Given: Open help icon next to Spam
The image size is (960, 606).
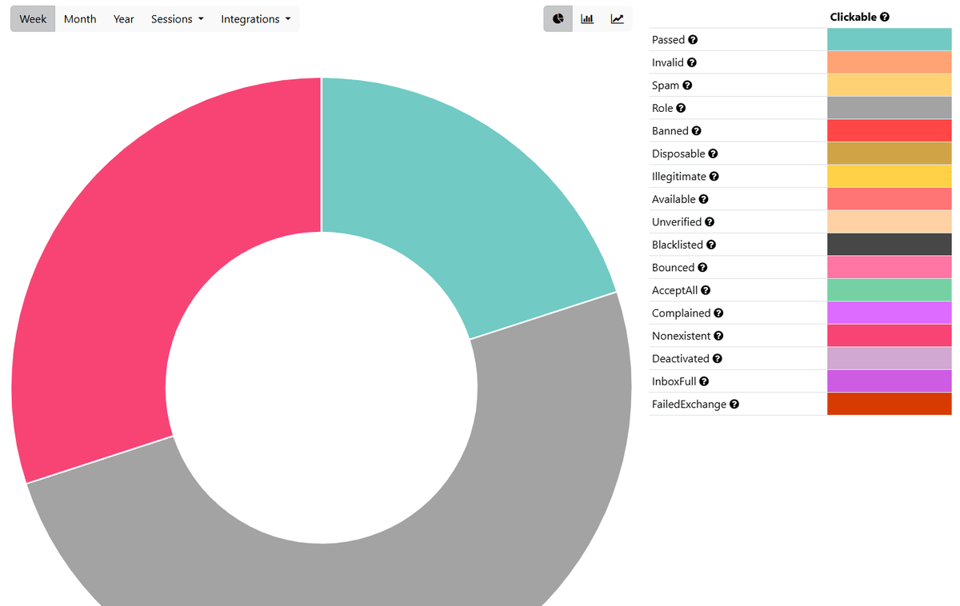Looking at the screenshot, I should (687, 85).
